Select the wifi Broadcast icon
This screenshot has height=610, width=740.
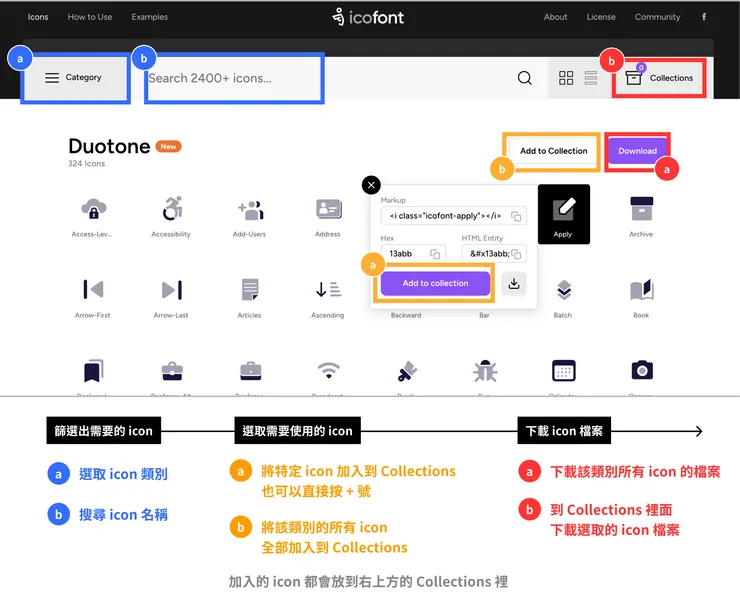pos(328,372)
